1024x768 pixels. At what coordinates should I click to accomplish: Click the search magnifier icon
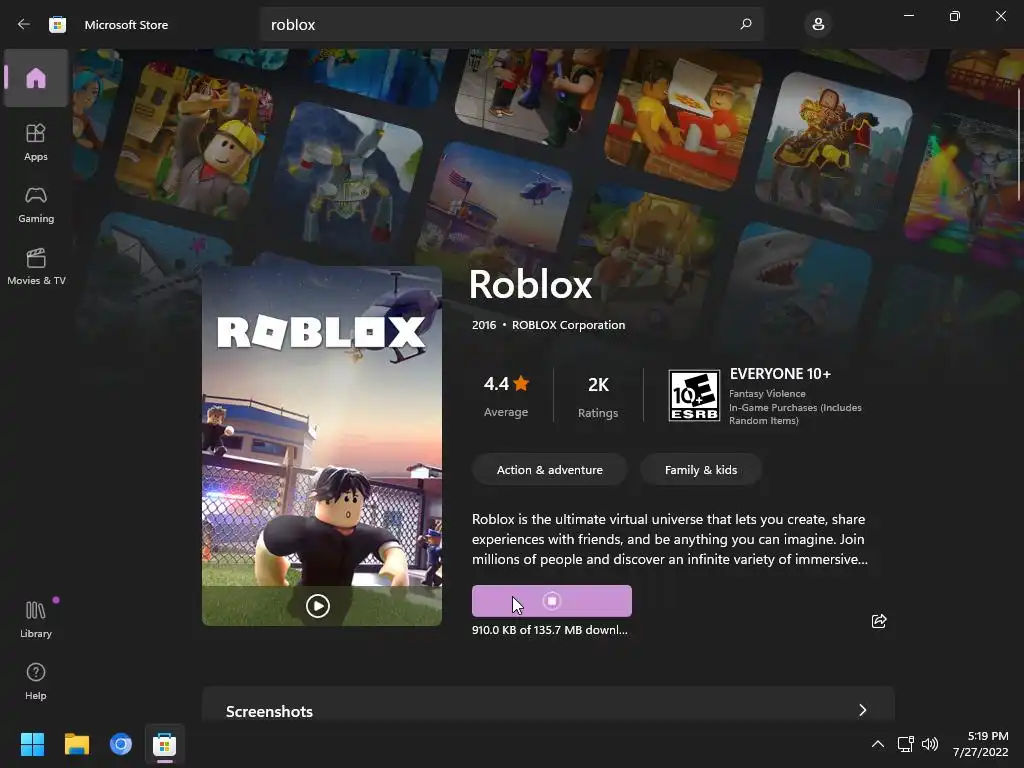746,24
